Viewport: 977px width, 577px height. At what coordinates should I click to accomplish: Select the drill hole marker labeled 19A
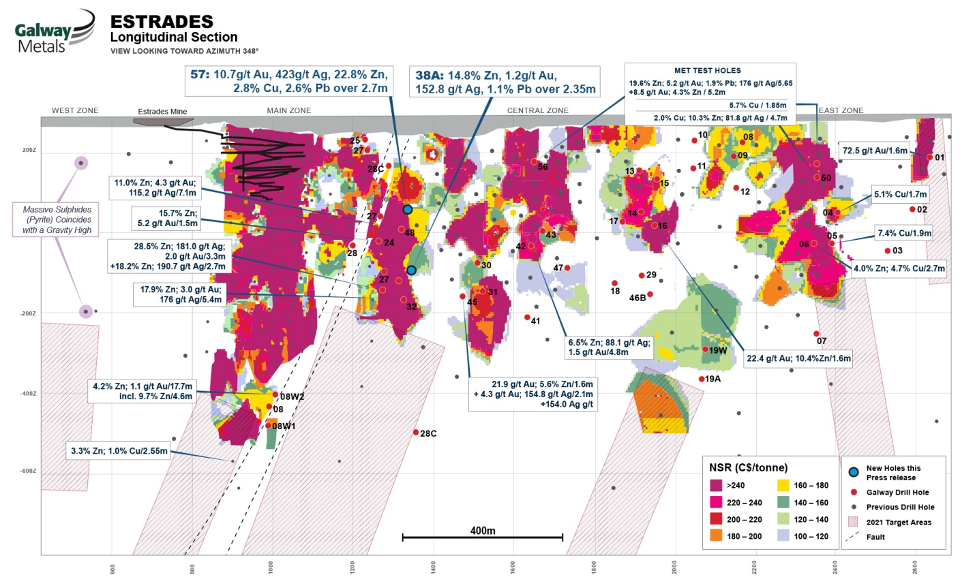(x=701, y=379)
